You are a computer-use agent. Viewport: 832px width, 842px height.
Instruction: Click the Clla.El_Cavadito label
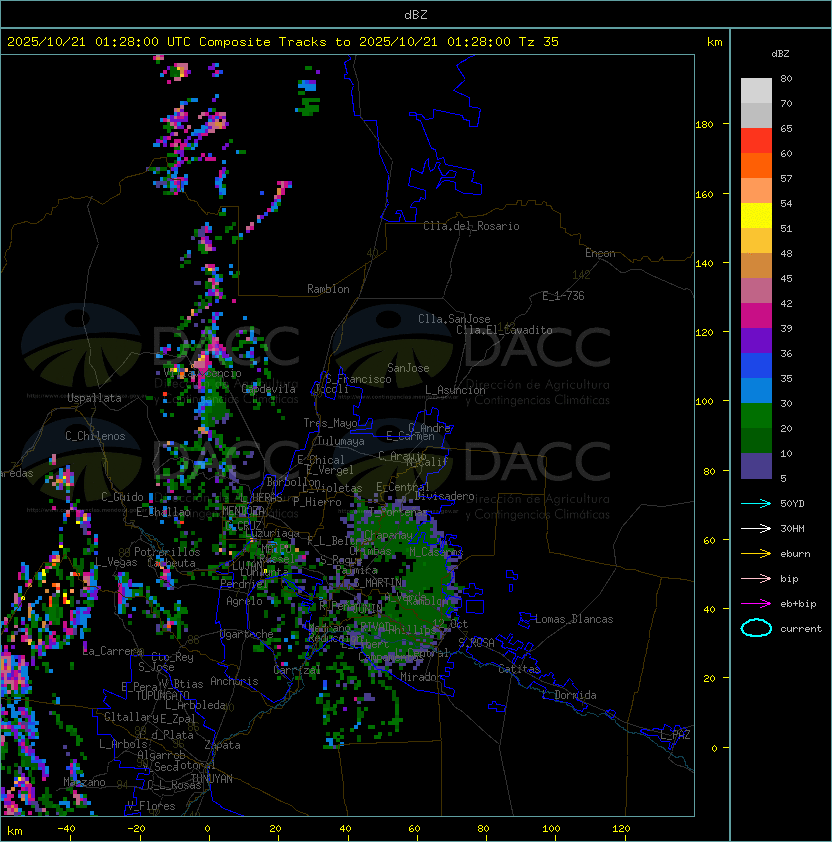coord(504,330)
